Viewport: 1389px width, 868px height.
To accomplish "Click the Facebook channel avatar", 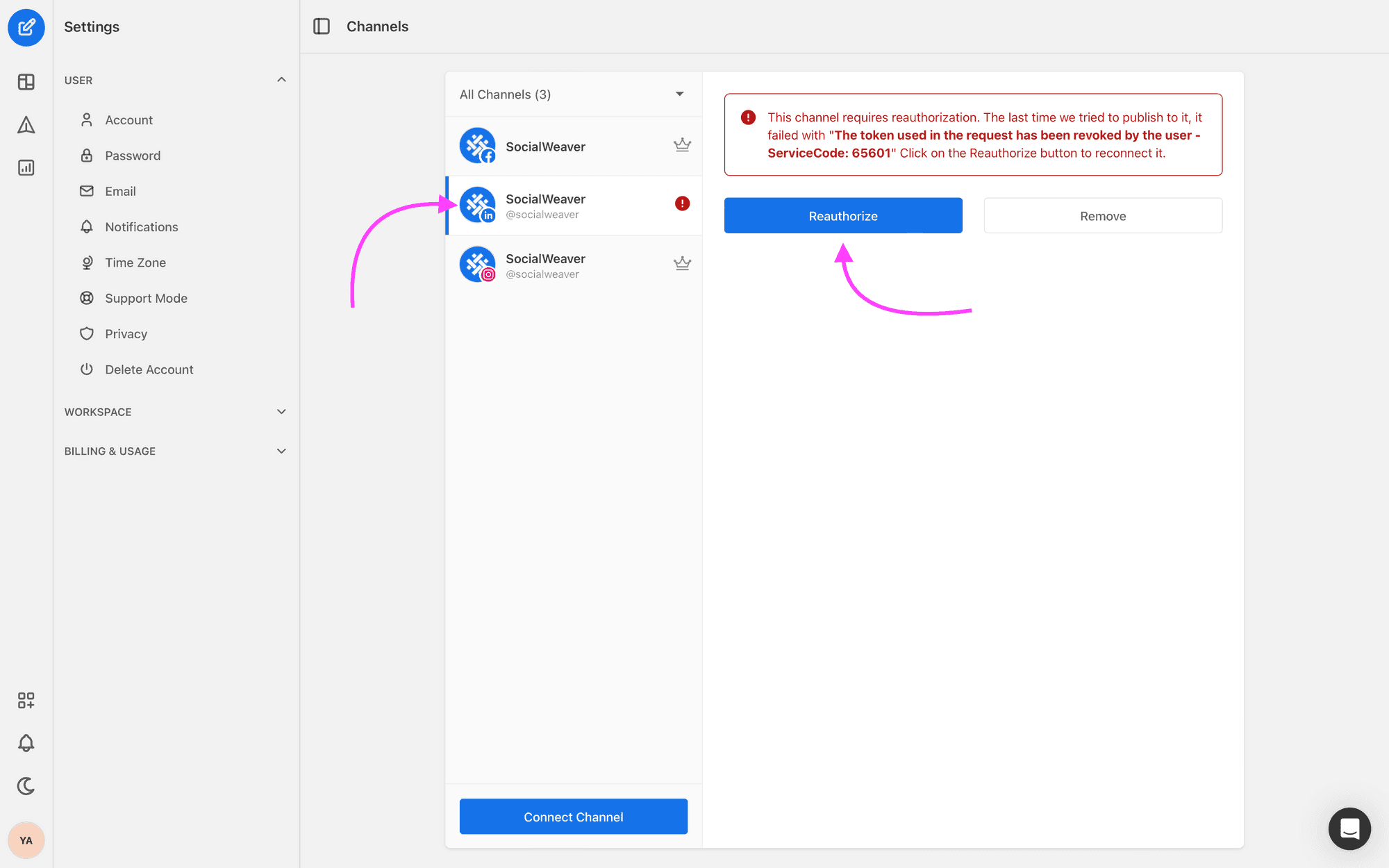I will (x=478, y=146).
